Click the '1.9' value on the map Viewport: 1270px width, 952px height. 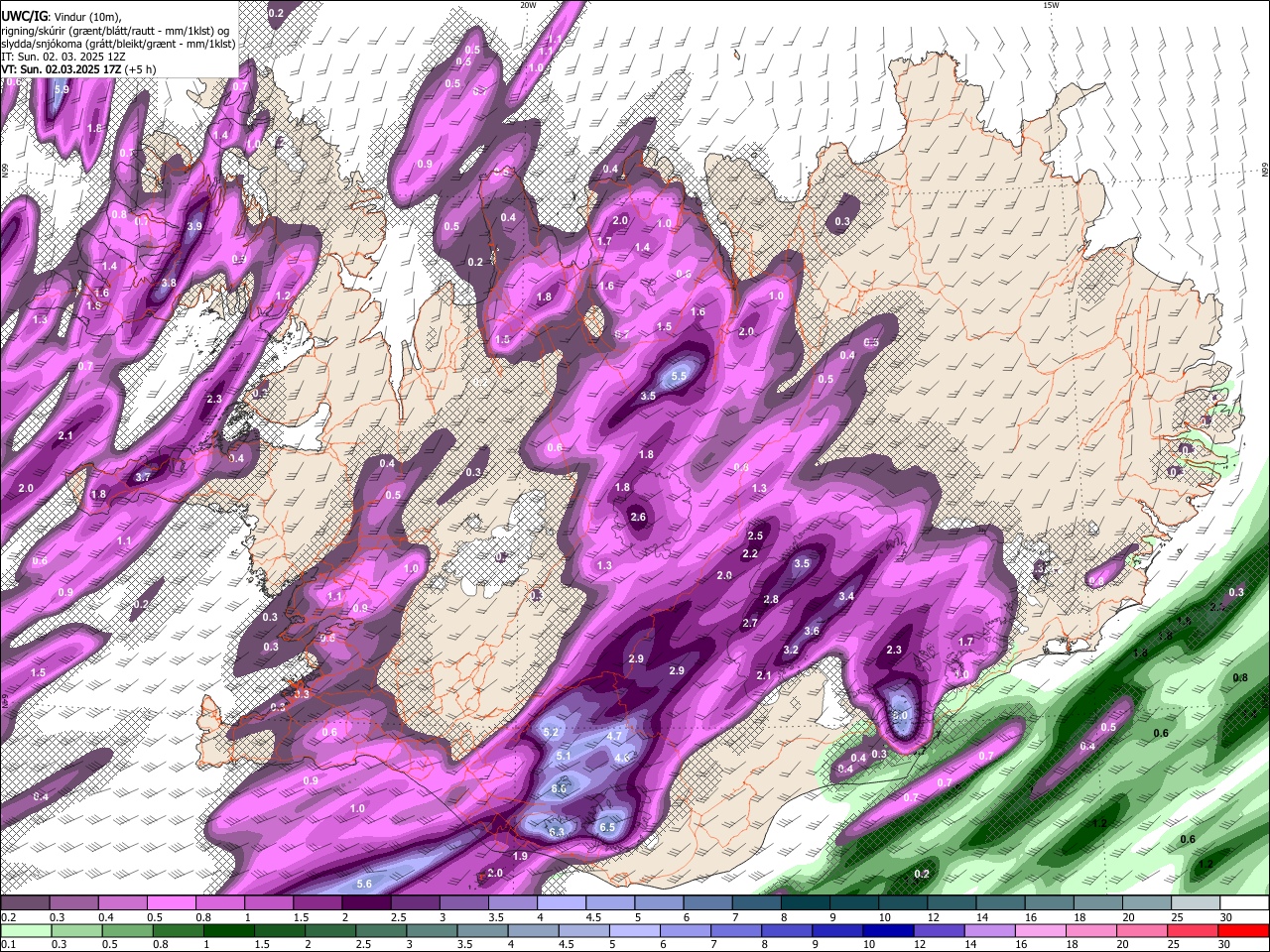(520, 856)
